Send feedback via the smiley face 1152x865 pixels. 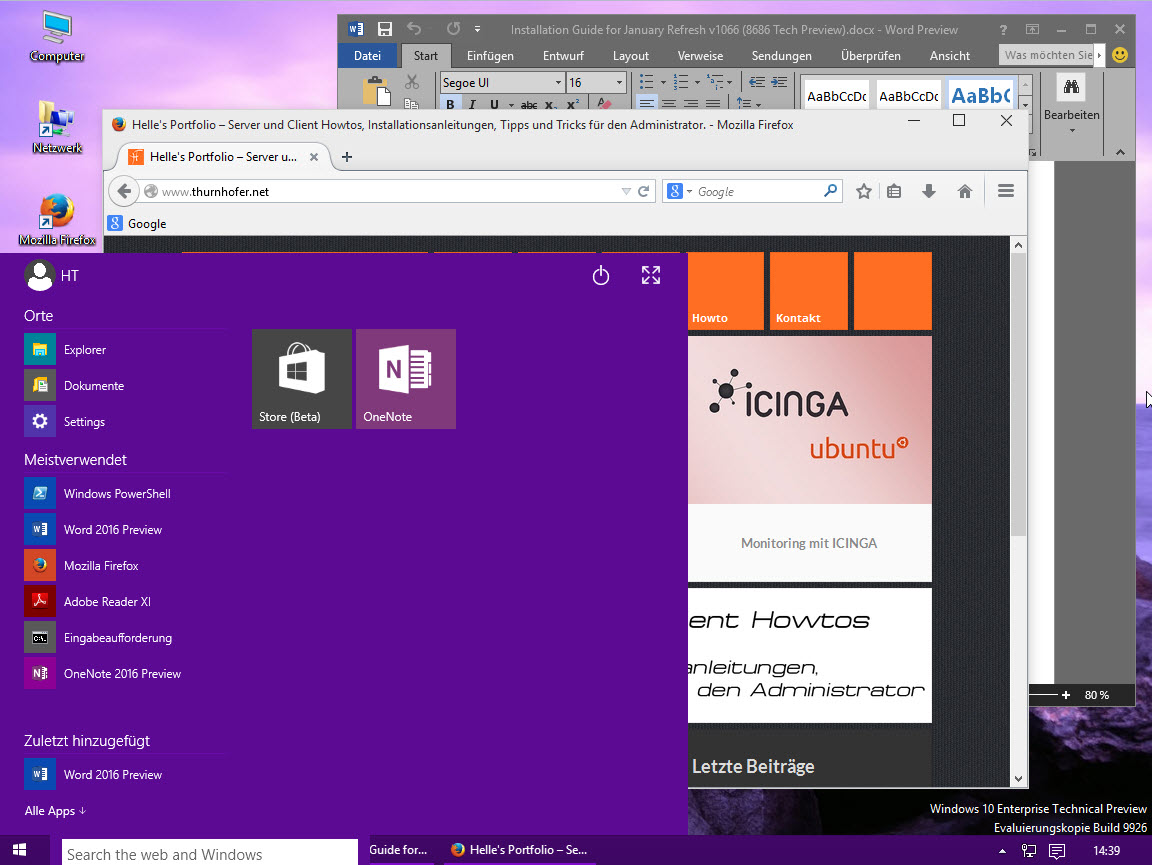[1120, 55]
